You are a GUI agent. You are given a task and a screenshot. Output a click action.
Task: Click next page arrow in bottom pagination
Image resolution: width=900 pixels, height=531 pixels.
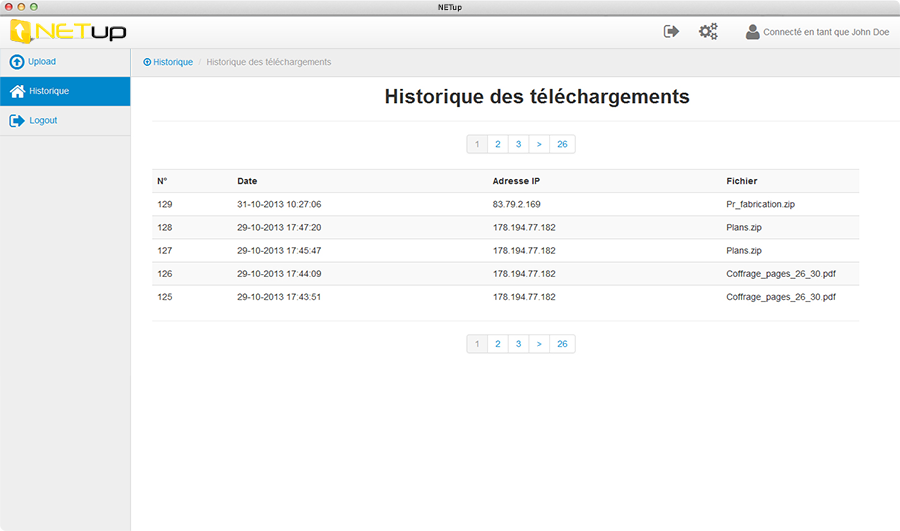(539, 344)
